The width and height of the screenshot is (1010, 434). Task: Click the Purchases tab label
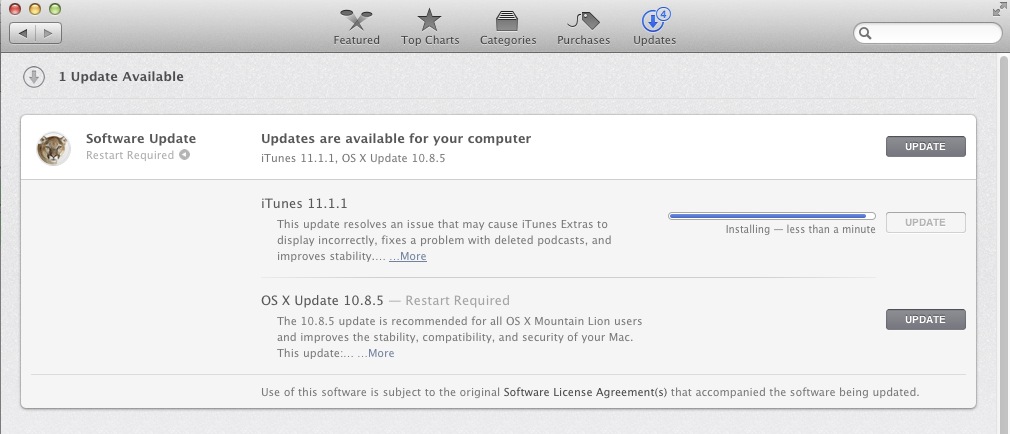pos(583,40)
